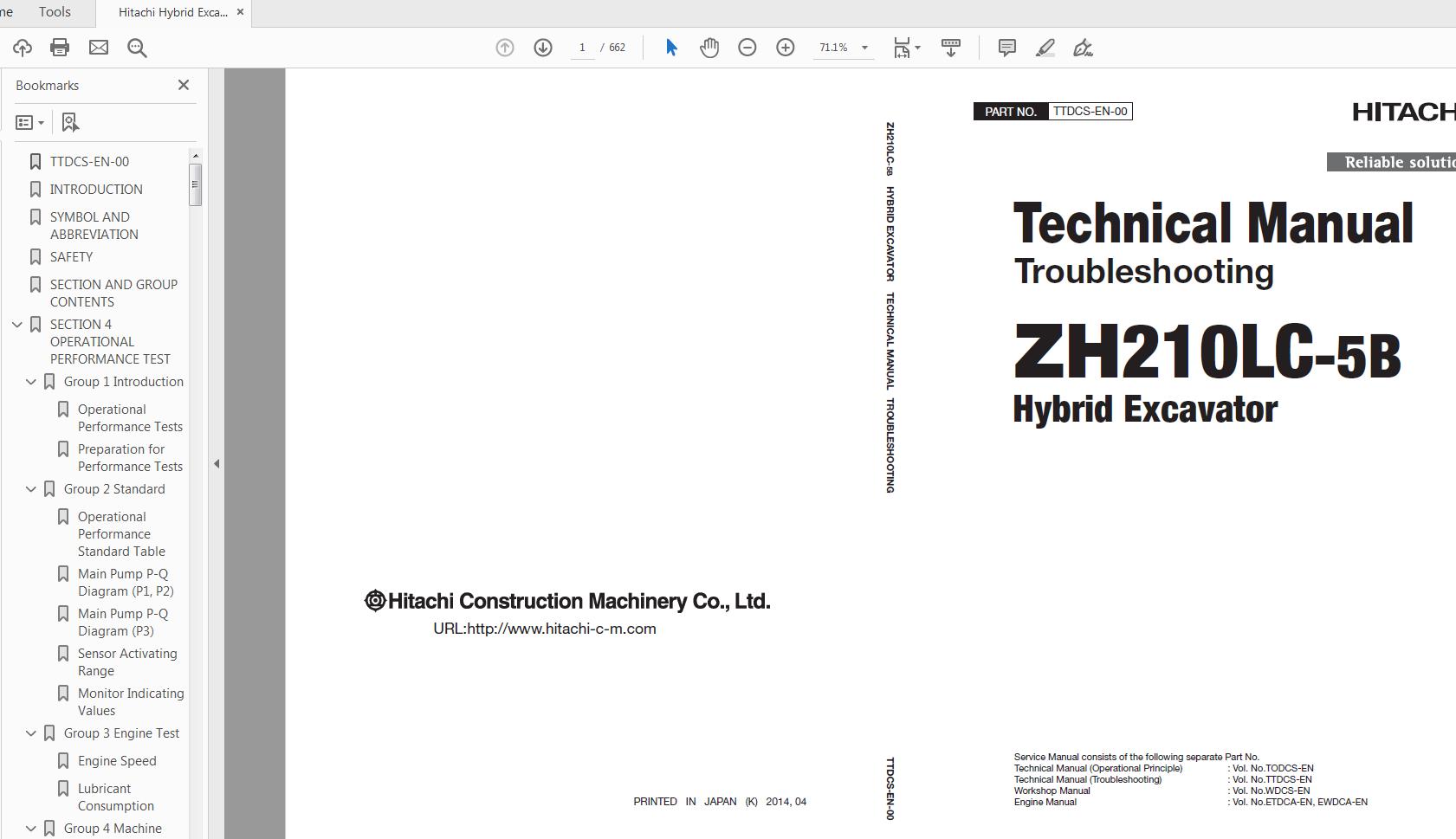The height and width of the screenshot is (839, 1456).
Task: Open Main Pump P-Q Diagram (P3)
Action: 123,623
